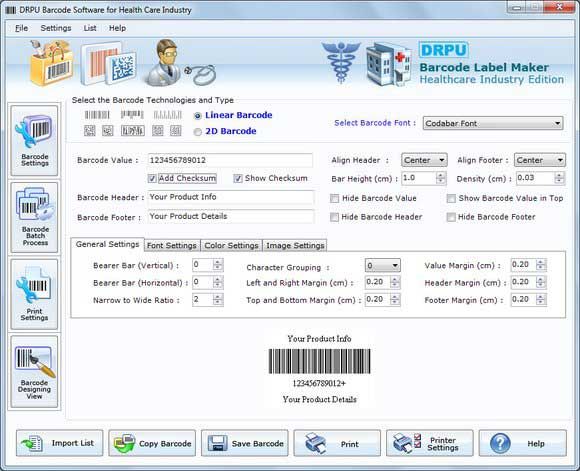The height and width of the screenshot is (471, 580).
Task: Tick Show Barcode Value in Top
Action: point(451,199)
